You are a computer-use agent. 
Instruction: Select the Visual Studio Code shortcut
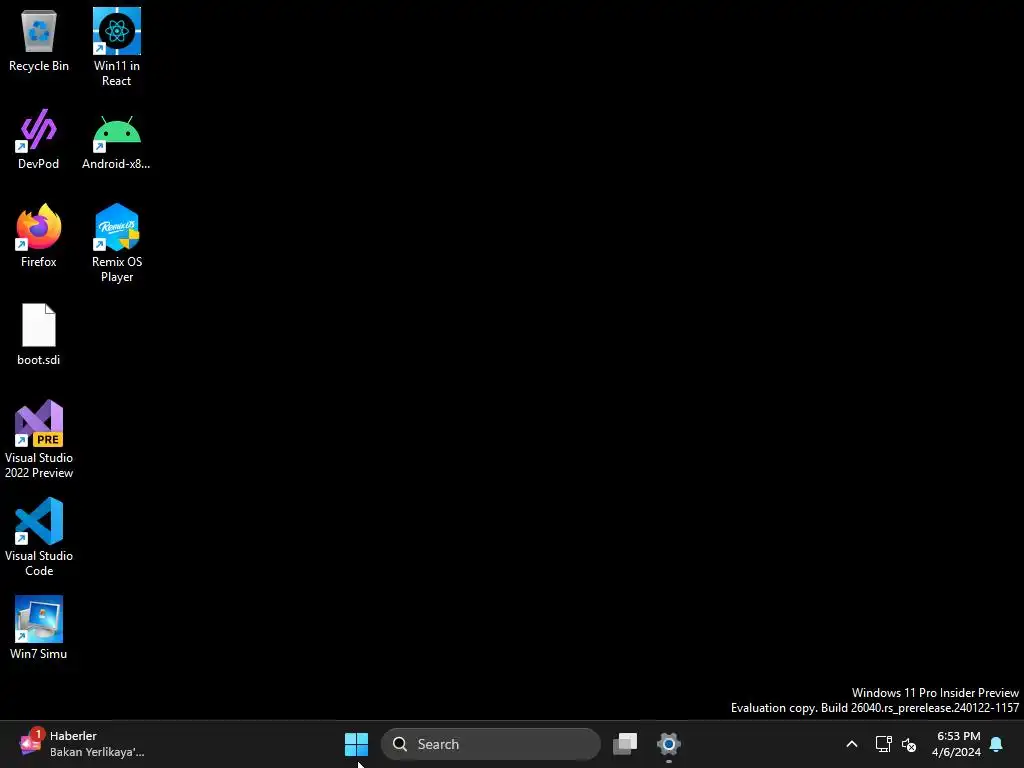click(39, 537)
